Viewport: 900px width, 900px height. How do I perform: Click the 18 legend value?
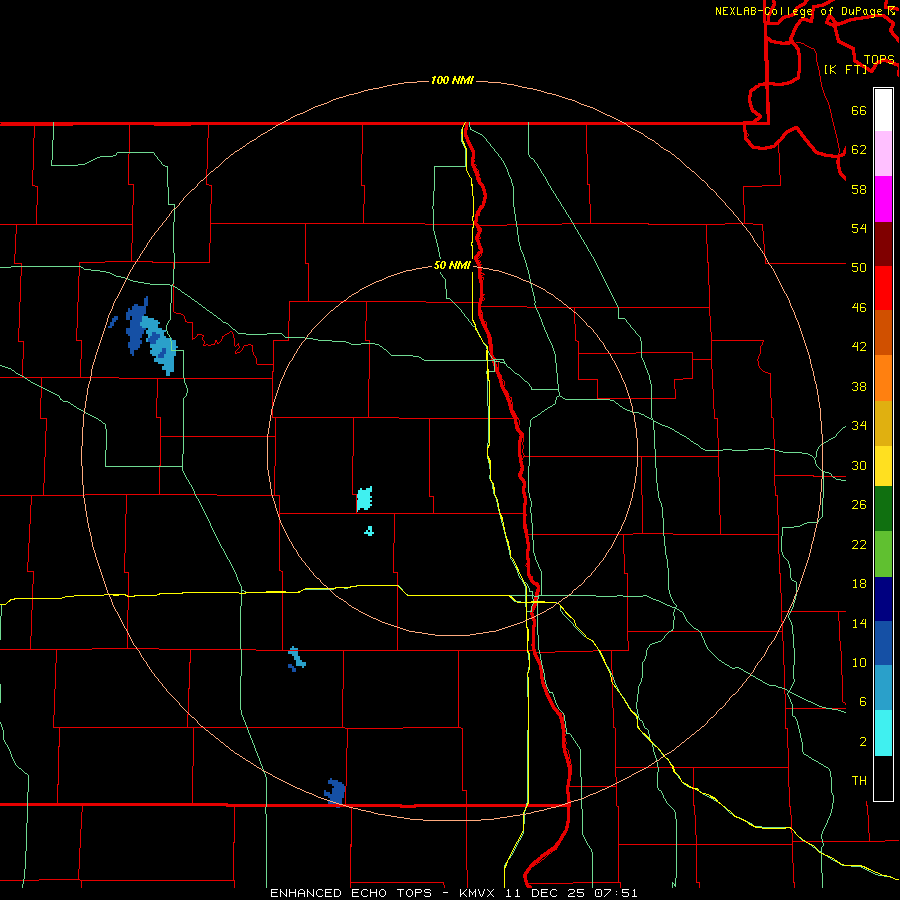859,584
